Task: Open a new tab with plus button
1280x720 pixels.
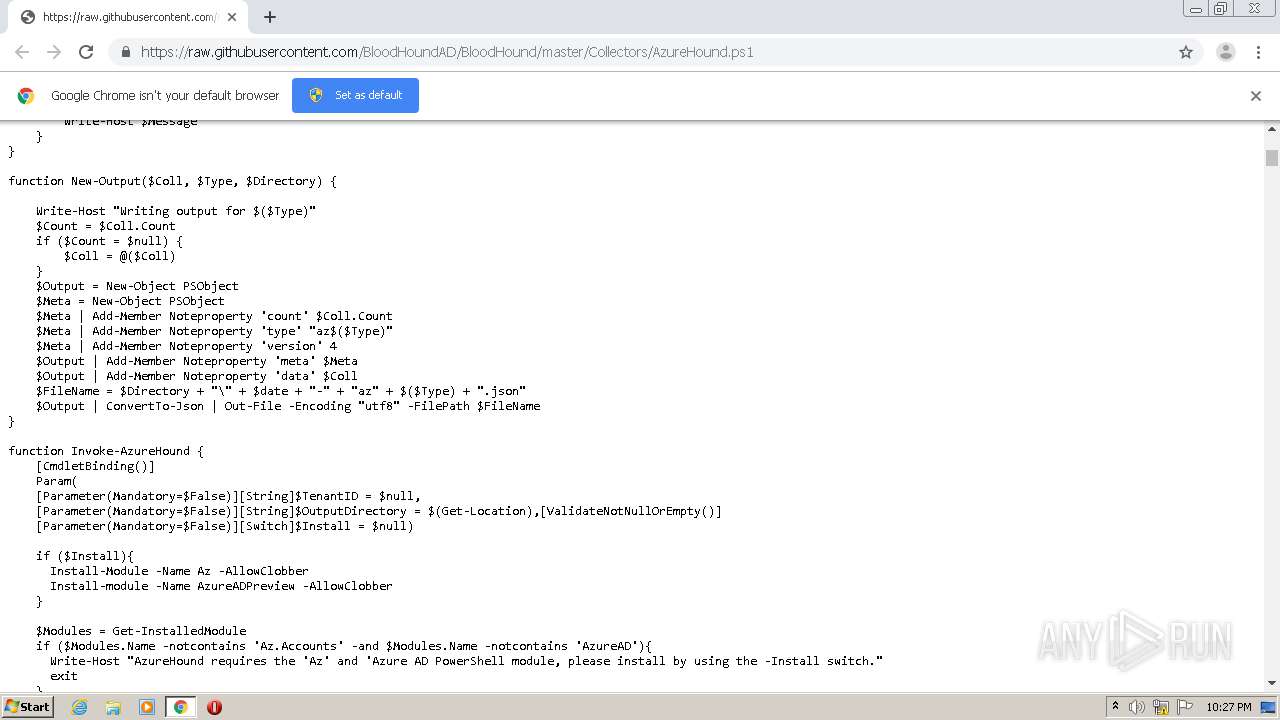Action: click(270, 17)
